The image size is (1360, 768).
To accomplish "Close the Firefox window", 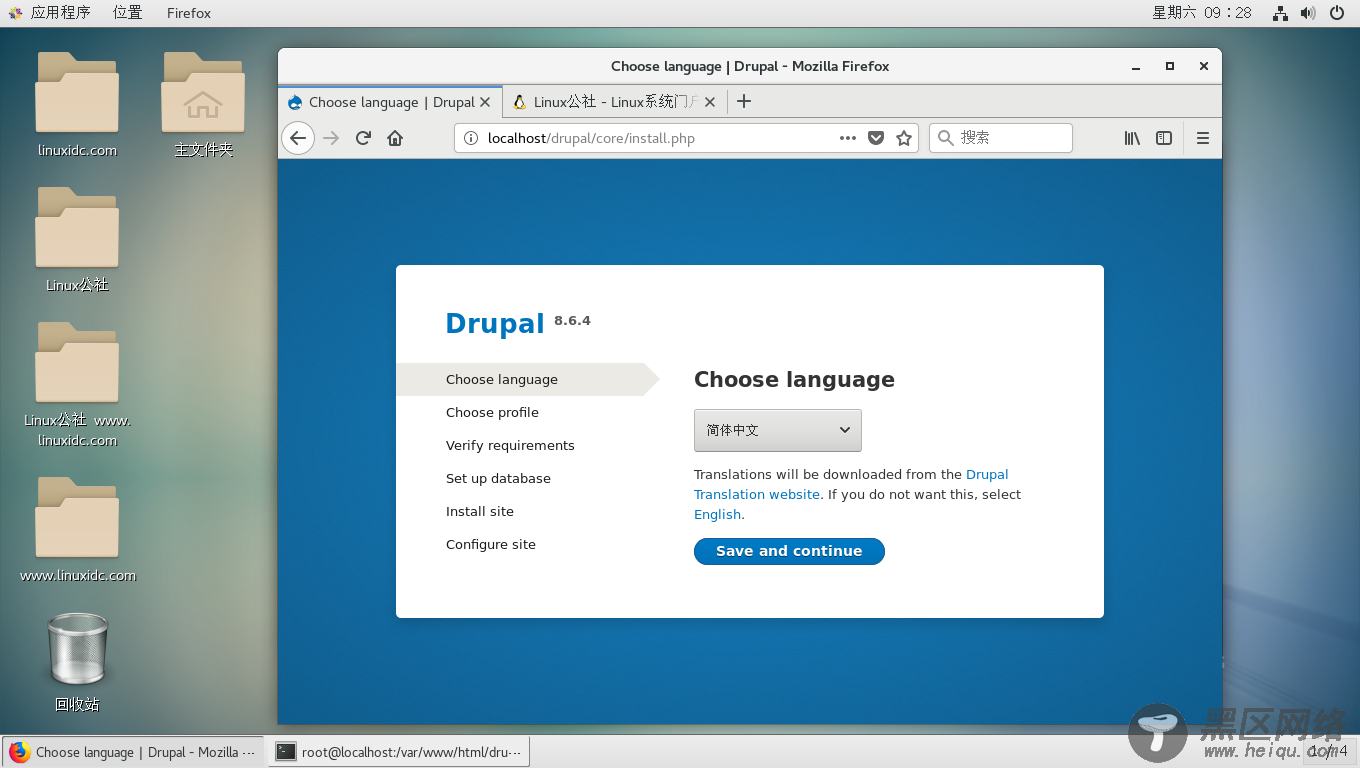I will [x=1204, y=66].
